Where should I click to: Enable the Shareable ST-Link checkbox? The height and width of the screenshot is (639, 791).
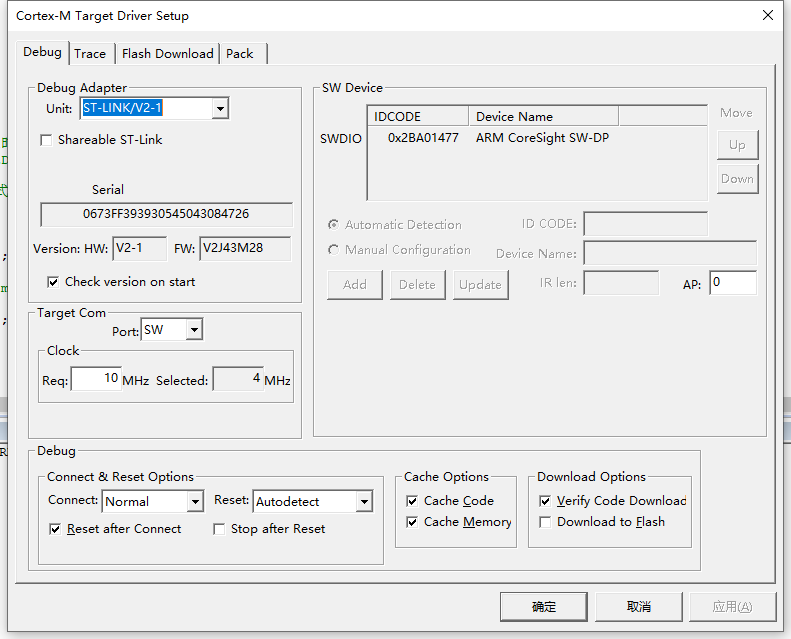pyautogui.click(x=46, y=140)
